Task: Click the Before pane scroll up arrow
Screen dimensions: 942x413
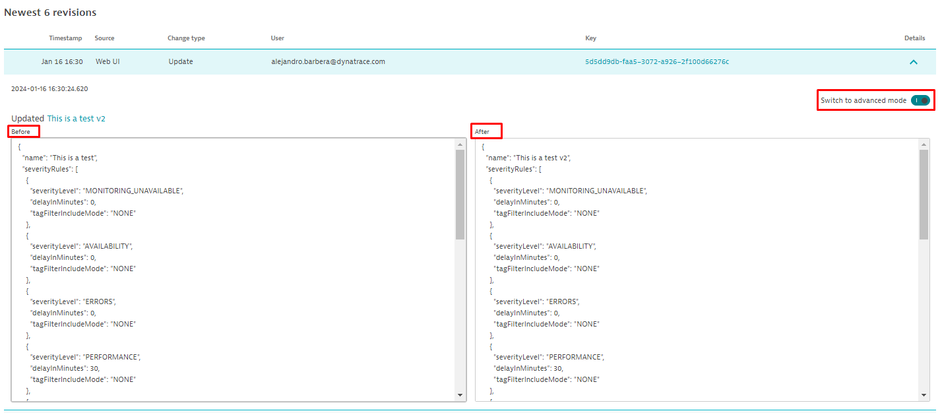Action: (460, 143)
